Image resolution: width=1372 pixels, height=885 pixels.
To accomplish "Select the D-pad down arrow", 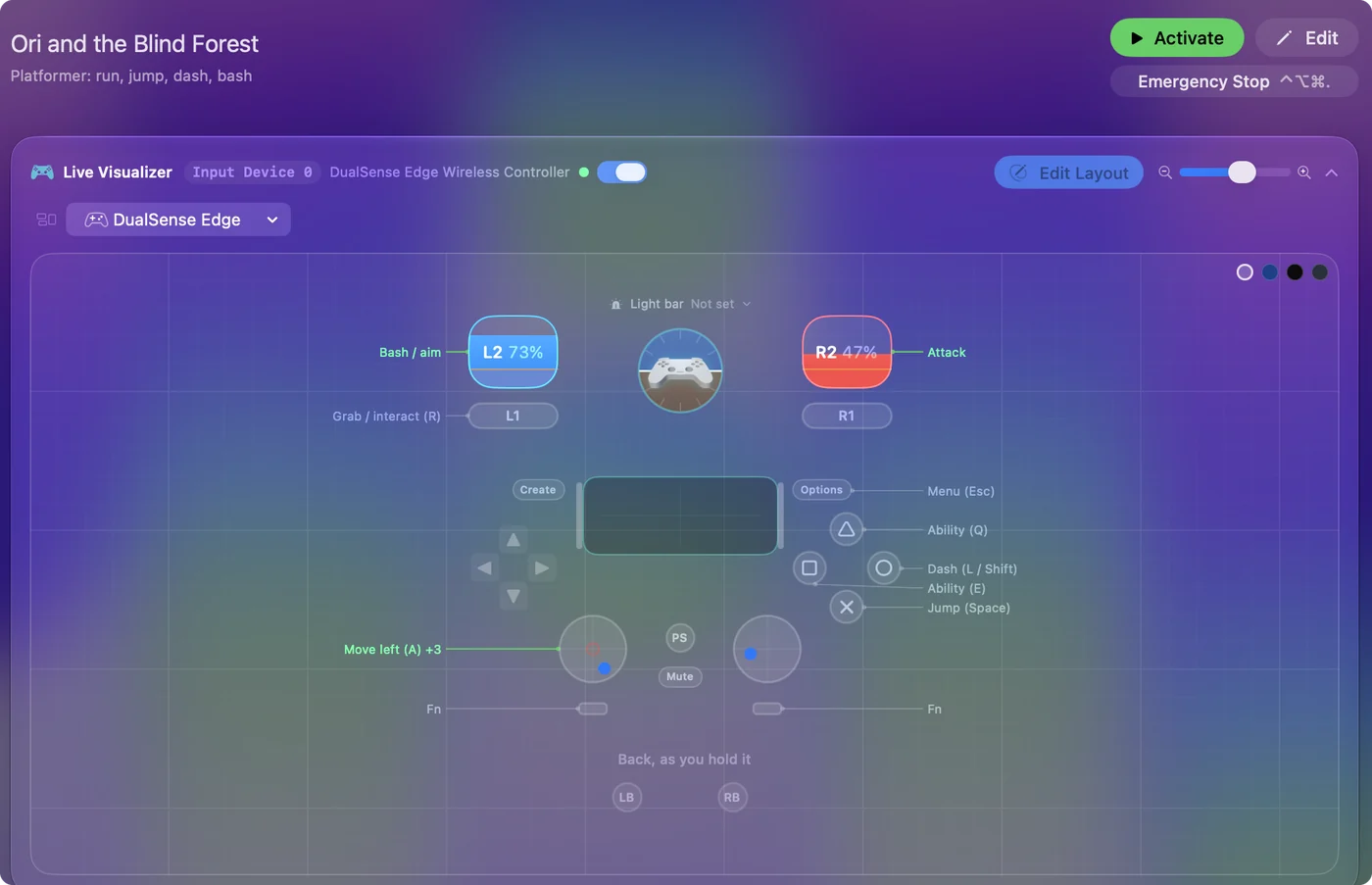I will (x=514, y=596).
